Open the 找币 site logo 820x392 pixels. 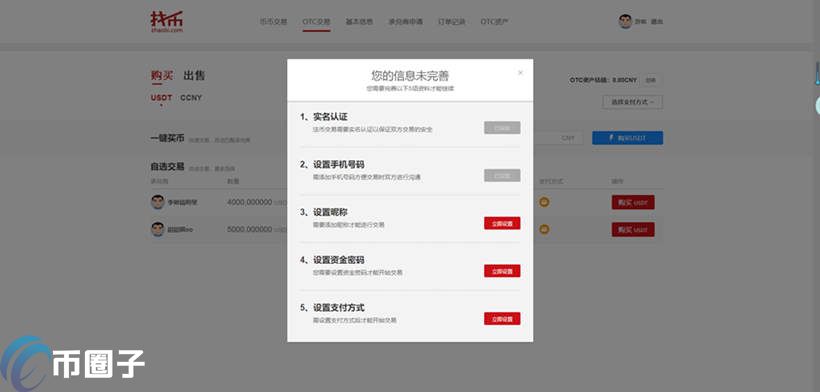click(x=167, y=22)
